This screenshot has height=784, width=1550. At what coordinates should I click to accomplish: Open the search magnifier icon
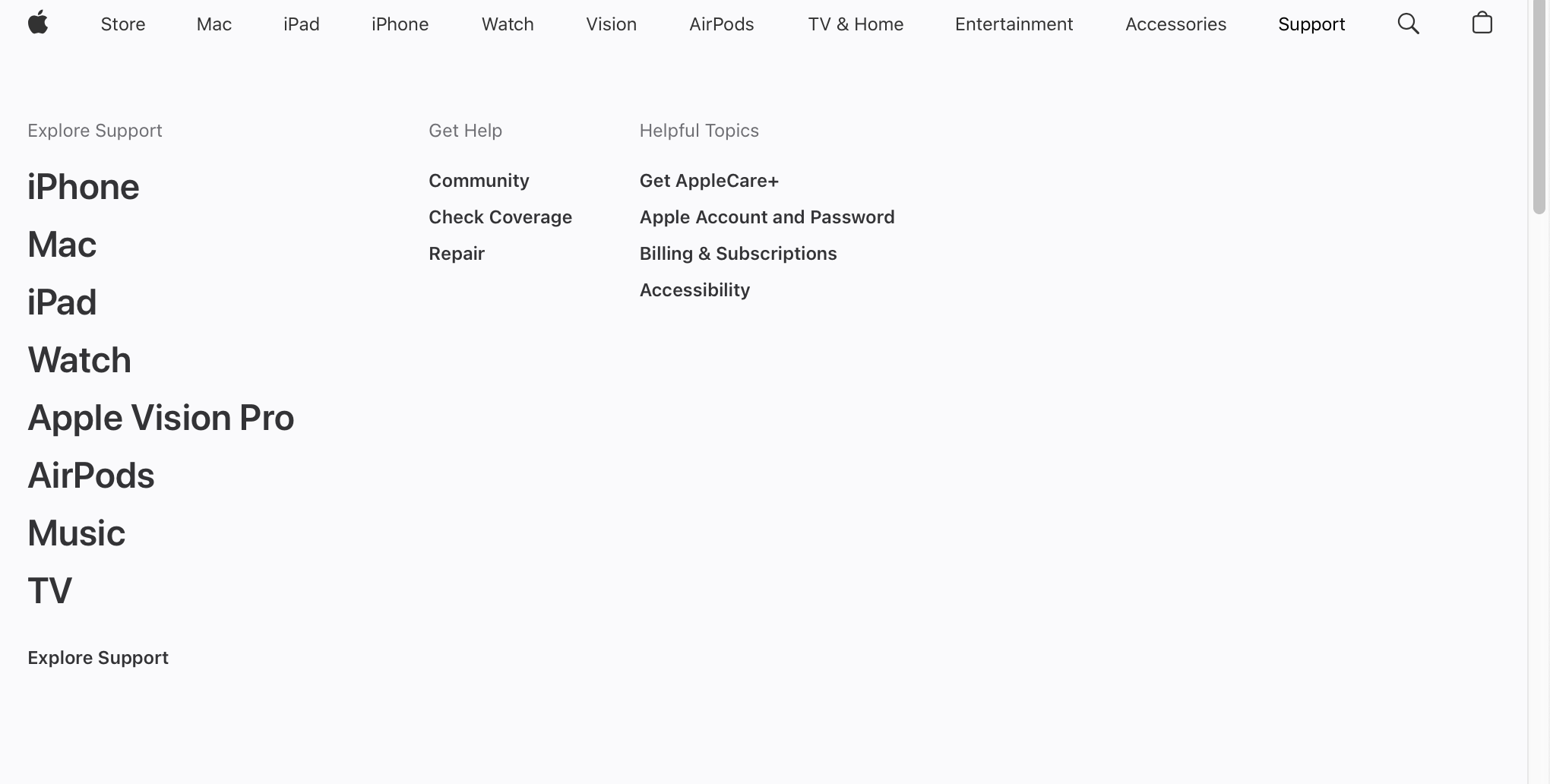coord(1408,24)
